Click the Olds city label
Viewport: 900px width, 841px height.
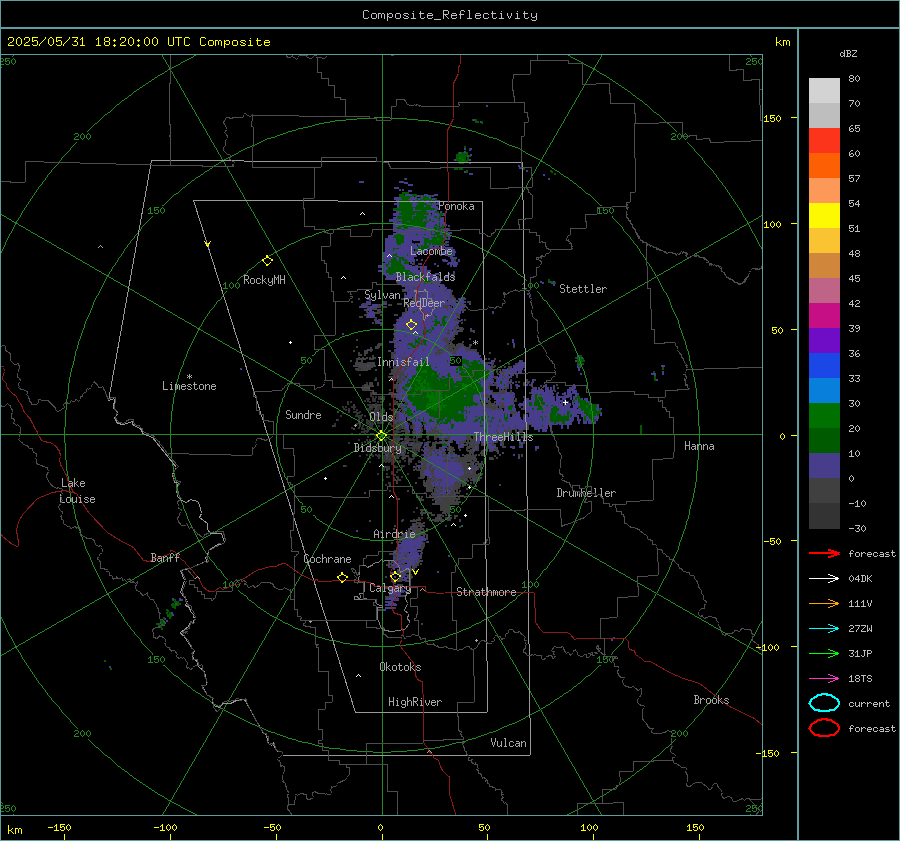pos(381,417)
